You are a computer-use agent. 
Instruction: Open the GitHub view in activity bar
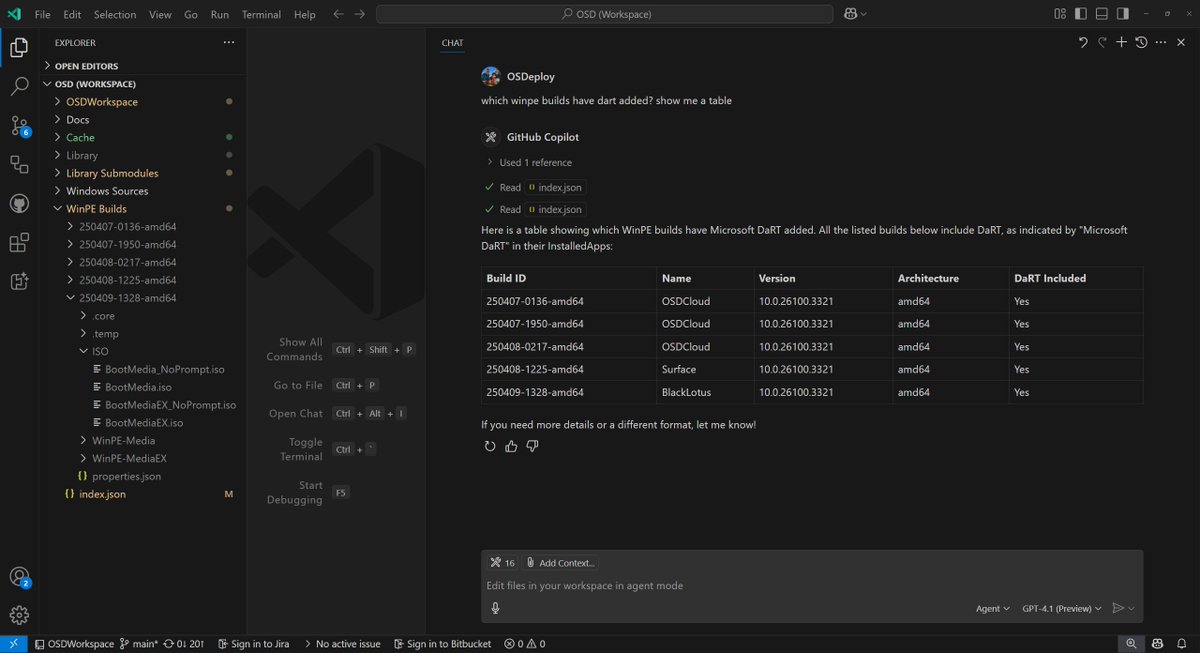19,203
